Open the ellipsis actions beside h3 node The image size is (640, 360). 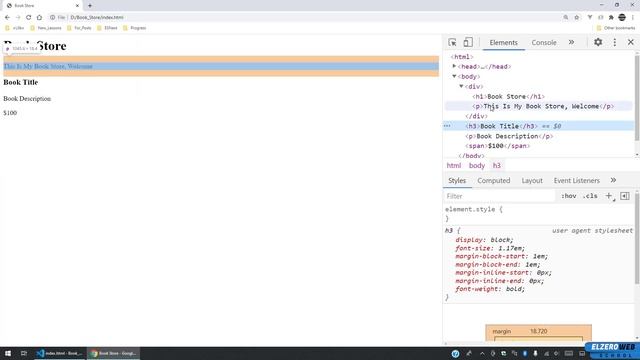tap(447, 126)
